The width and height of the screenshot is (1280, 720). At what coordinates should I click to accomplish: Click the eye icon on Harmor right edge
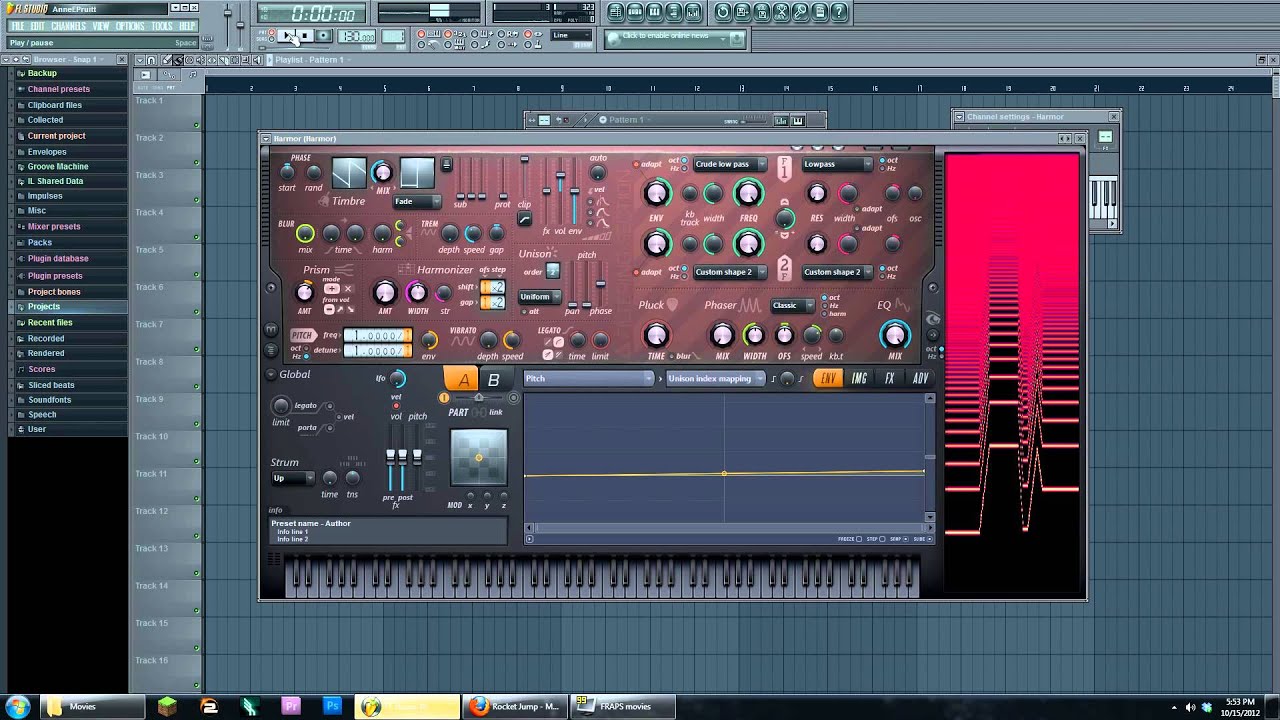[932, 319]
